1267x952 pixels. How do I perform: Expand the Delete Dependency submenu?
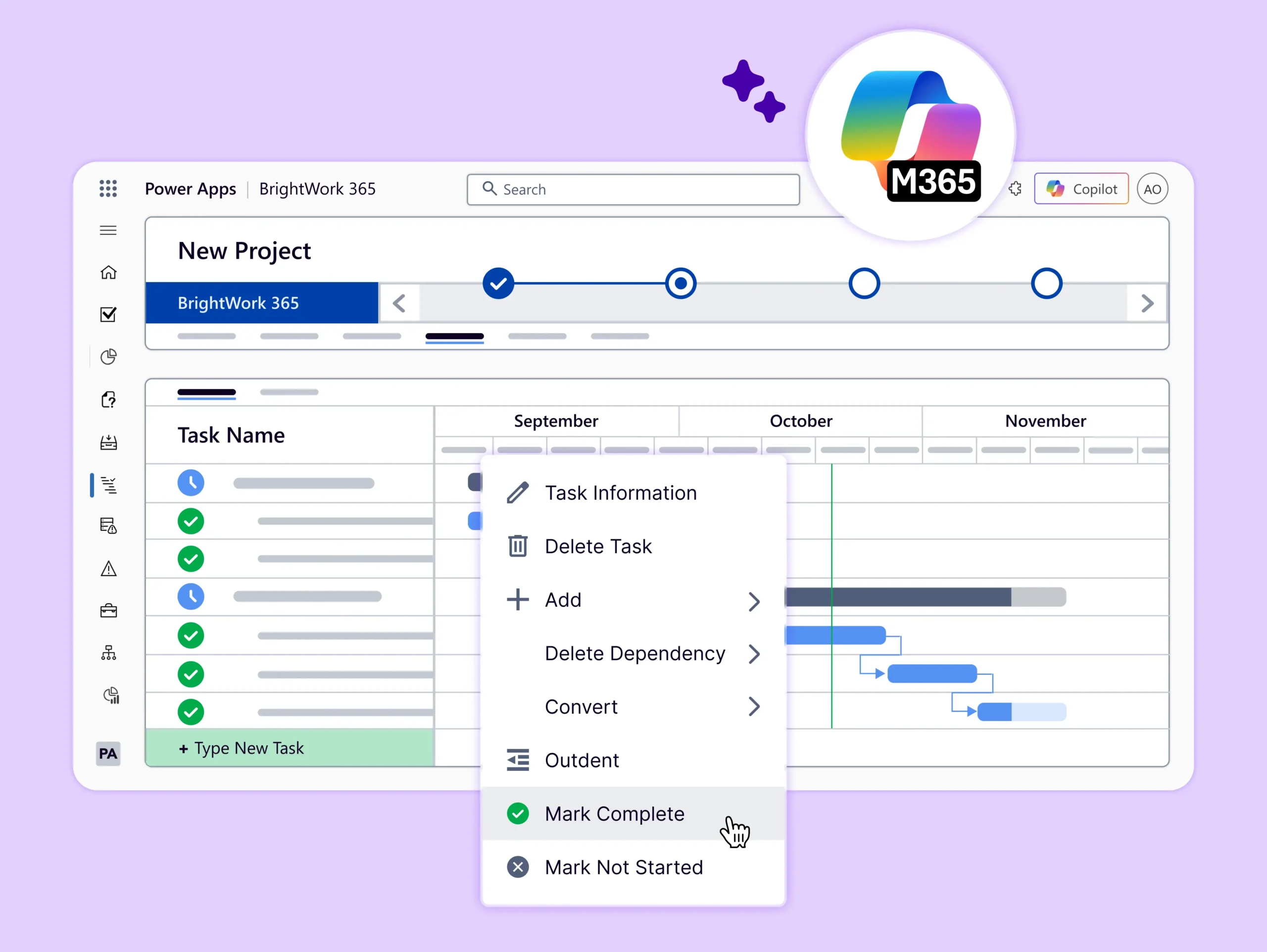(x=754, y=654)
